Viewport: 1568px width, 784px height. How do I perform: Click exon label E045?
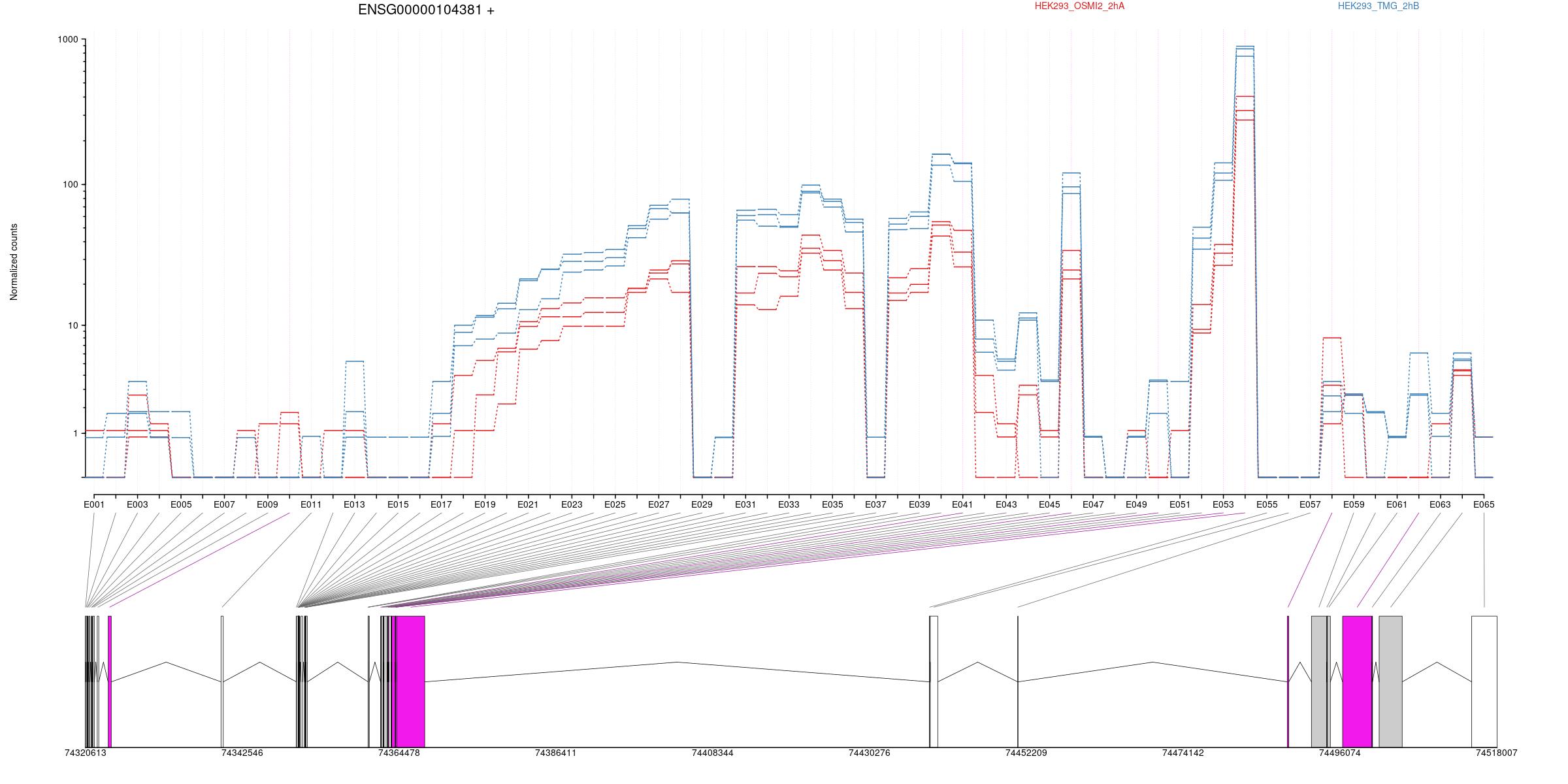click(x=1049, y=504)
